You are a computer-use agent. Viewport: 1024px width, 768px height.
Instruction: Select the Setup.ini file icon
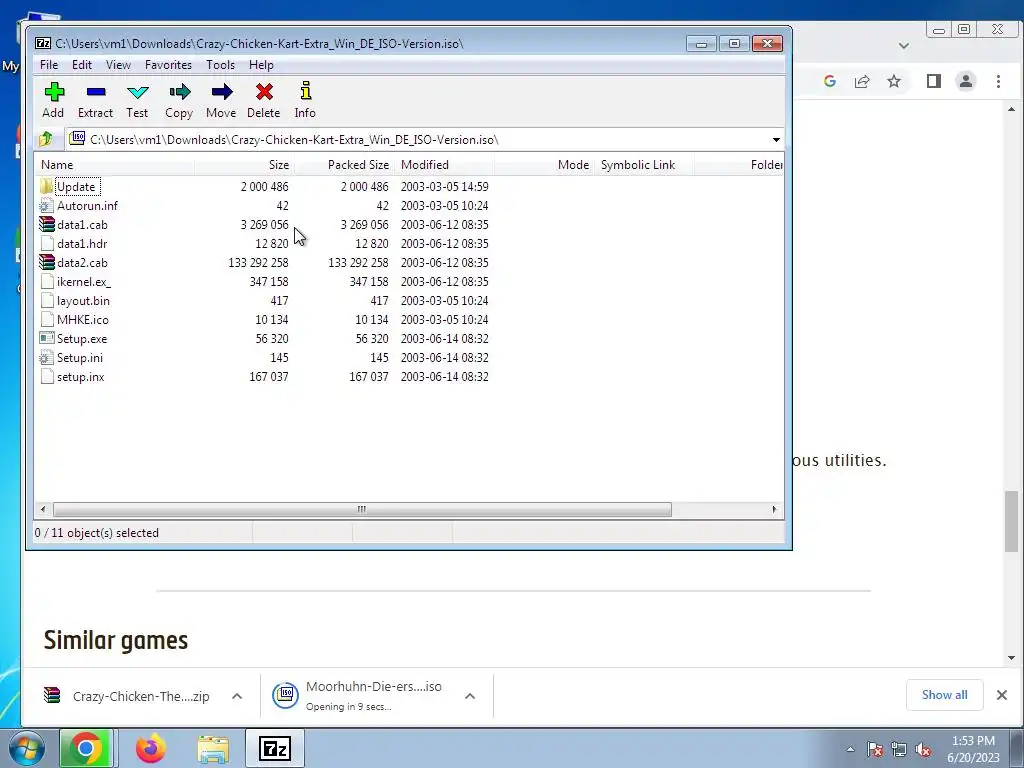click(46, 357)
